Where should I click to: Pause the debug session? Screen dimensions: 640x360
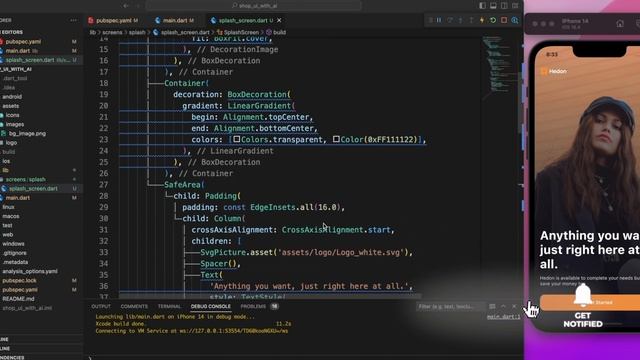click(439, 20)
